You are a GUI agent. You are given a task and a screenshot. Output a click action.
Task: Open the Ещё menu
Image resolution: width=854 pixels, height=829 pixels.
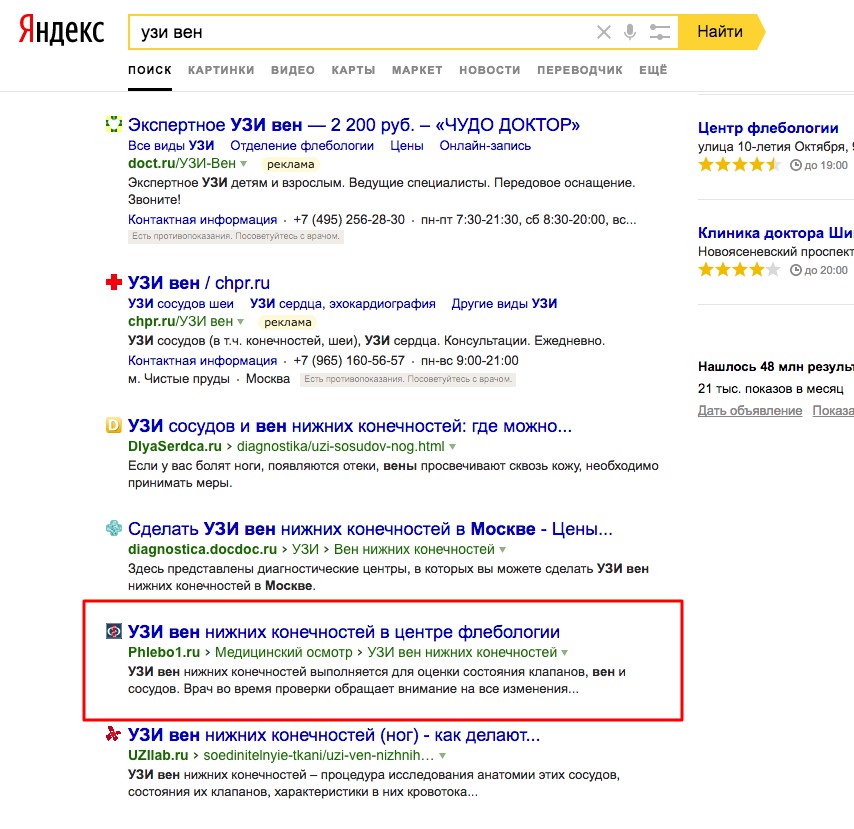[653, 70]
